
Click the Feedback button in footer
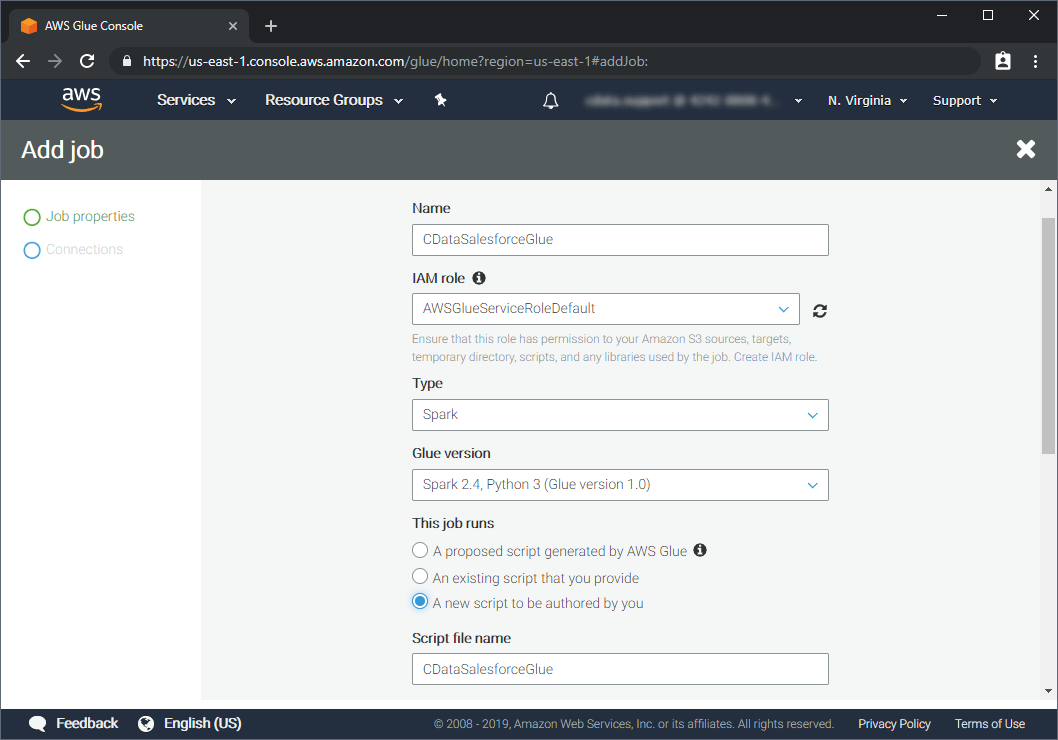pyautogui.click(x=74, y=724)
